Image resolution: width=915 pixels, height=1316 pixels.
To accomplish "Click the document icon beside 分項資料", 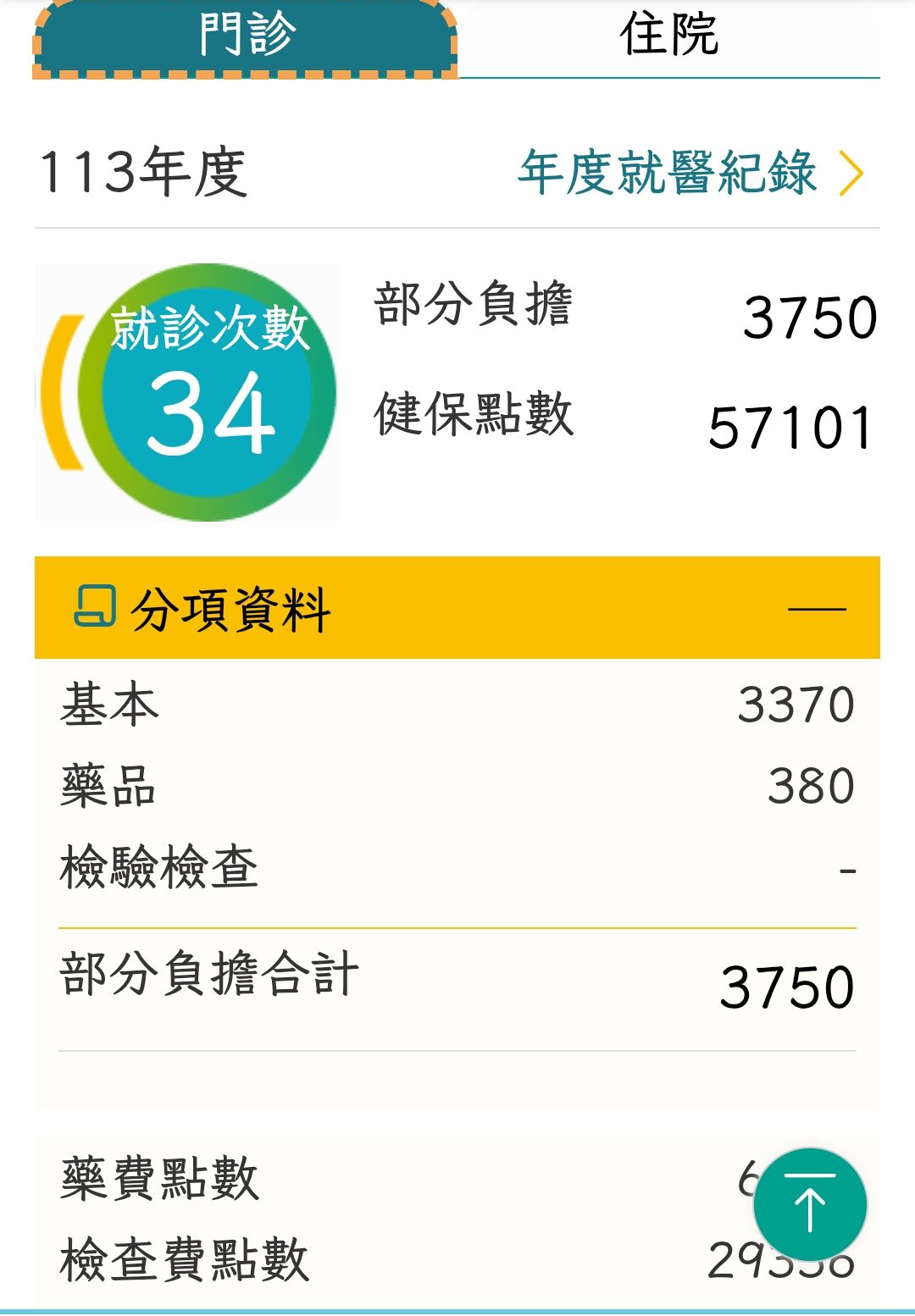I will 95,606.
